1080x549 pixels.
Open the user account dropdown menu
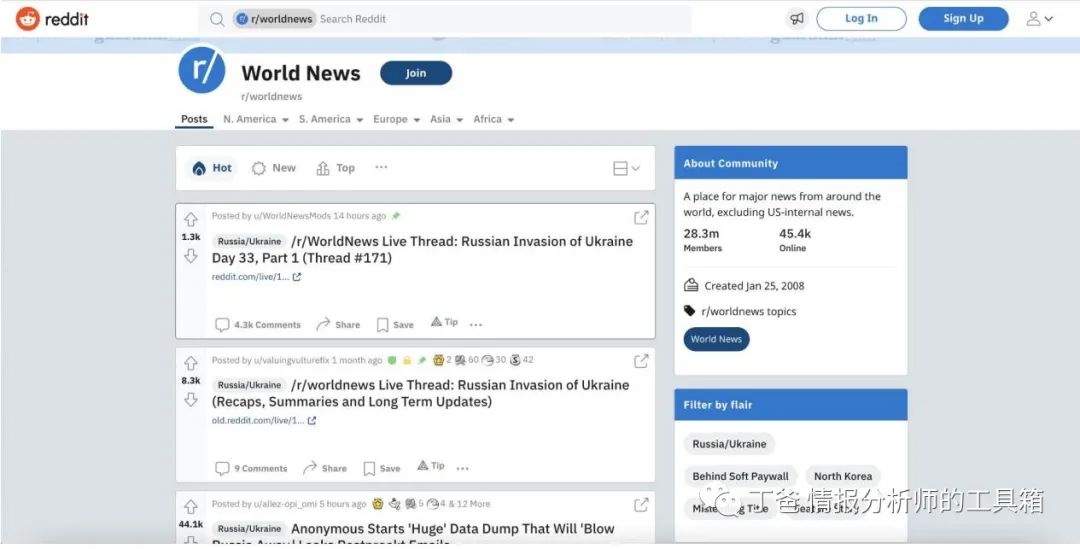1039,19
